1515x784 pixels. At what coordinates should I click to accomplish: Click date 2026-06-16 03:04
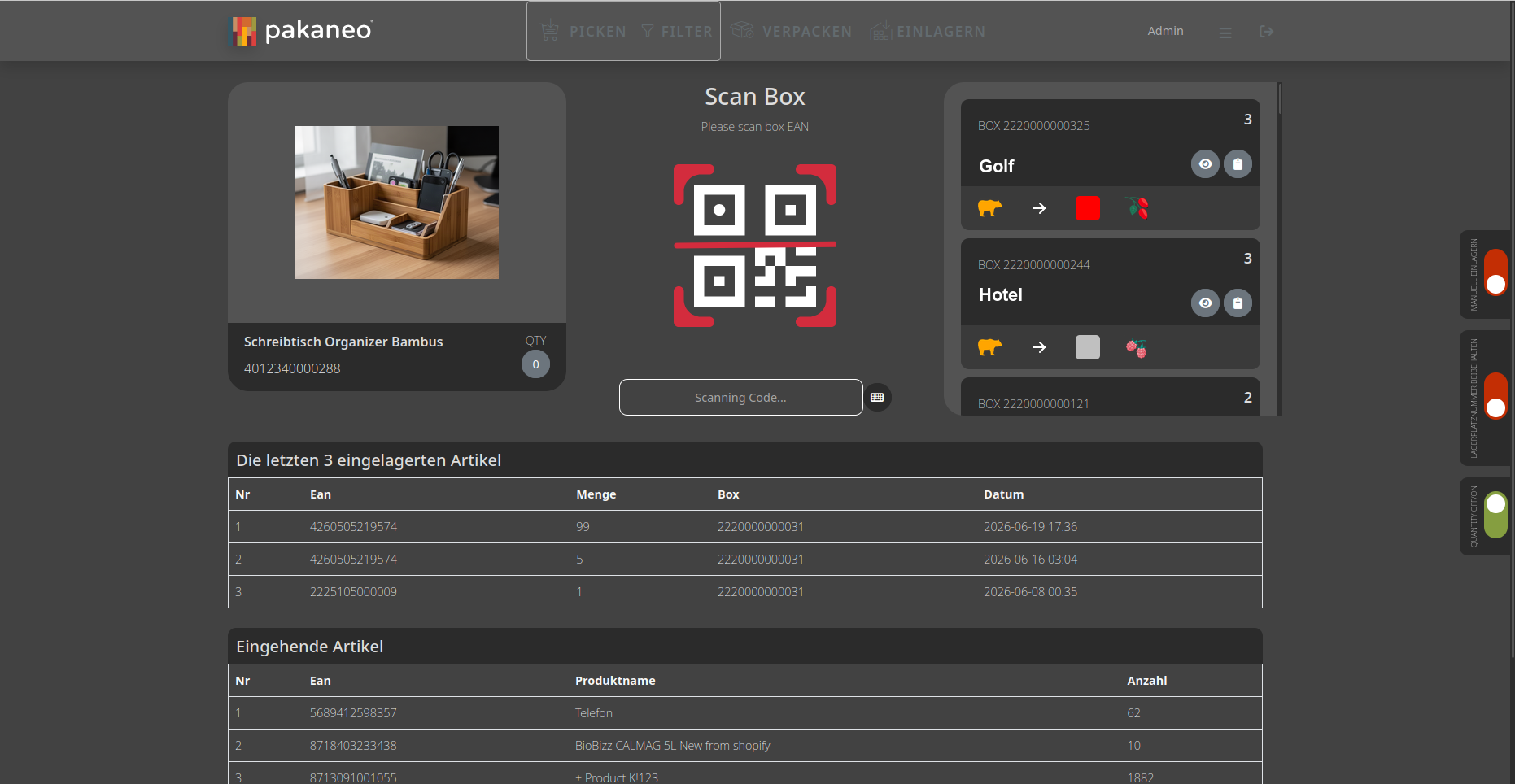coord(1030,560)
